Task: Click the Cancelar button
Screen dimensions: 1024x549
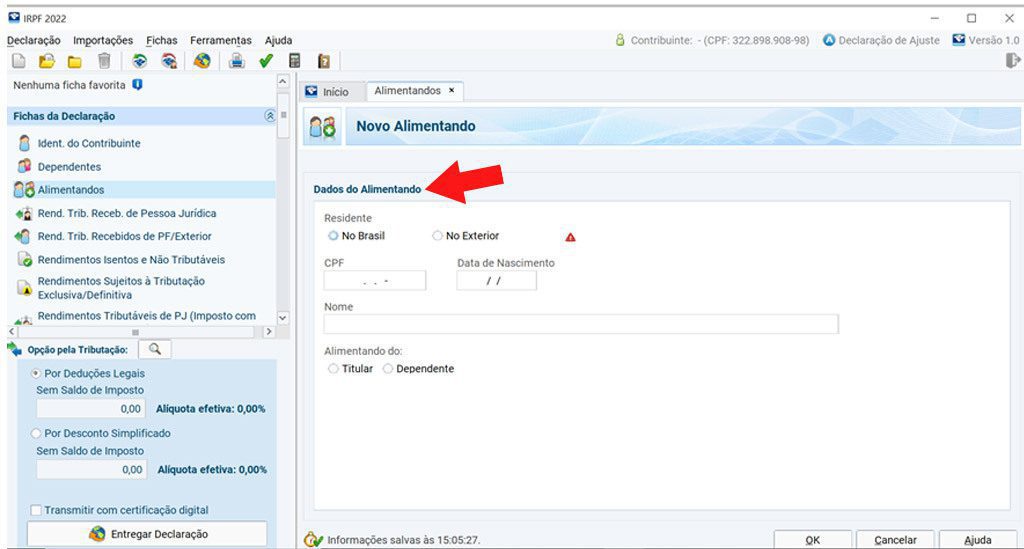Action: click(895, 540)
